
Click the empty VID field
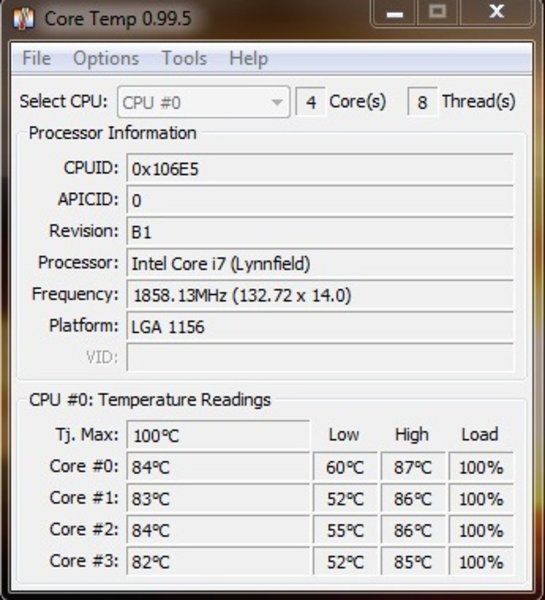coord(320,357)
